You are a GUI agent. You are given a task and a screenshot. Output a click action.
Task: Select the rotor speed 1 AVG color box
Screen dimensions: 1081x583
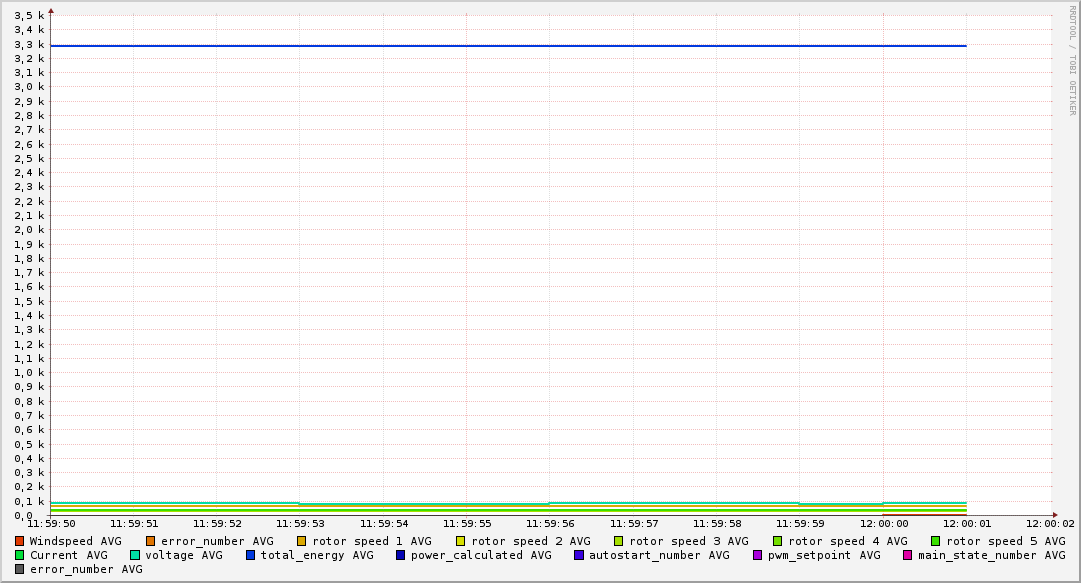[302, 541]
